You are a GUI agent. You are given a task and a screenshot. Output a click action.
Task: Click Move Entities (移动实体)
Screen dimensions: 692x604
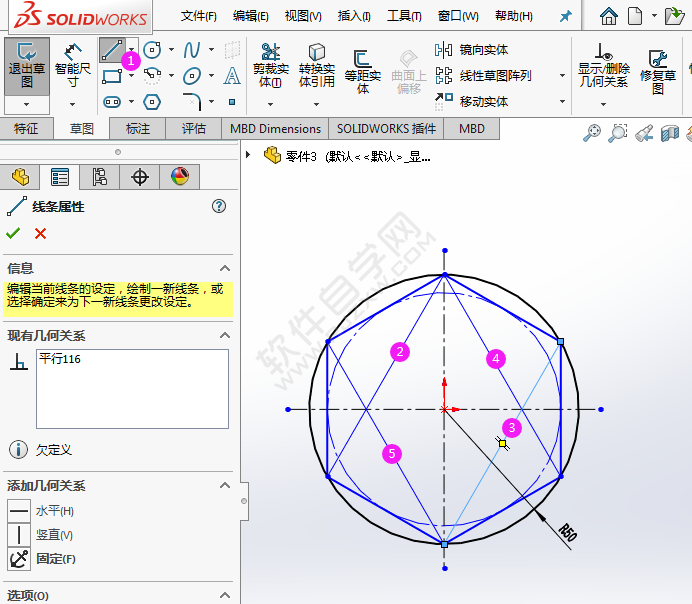click(471, 102)
